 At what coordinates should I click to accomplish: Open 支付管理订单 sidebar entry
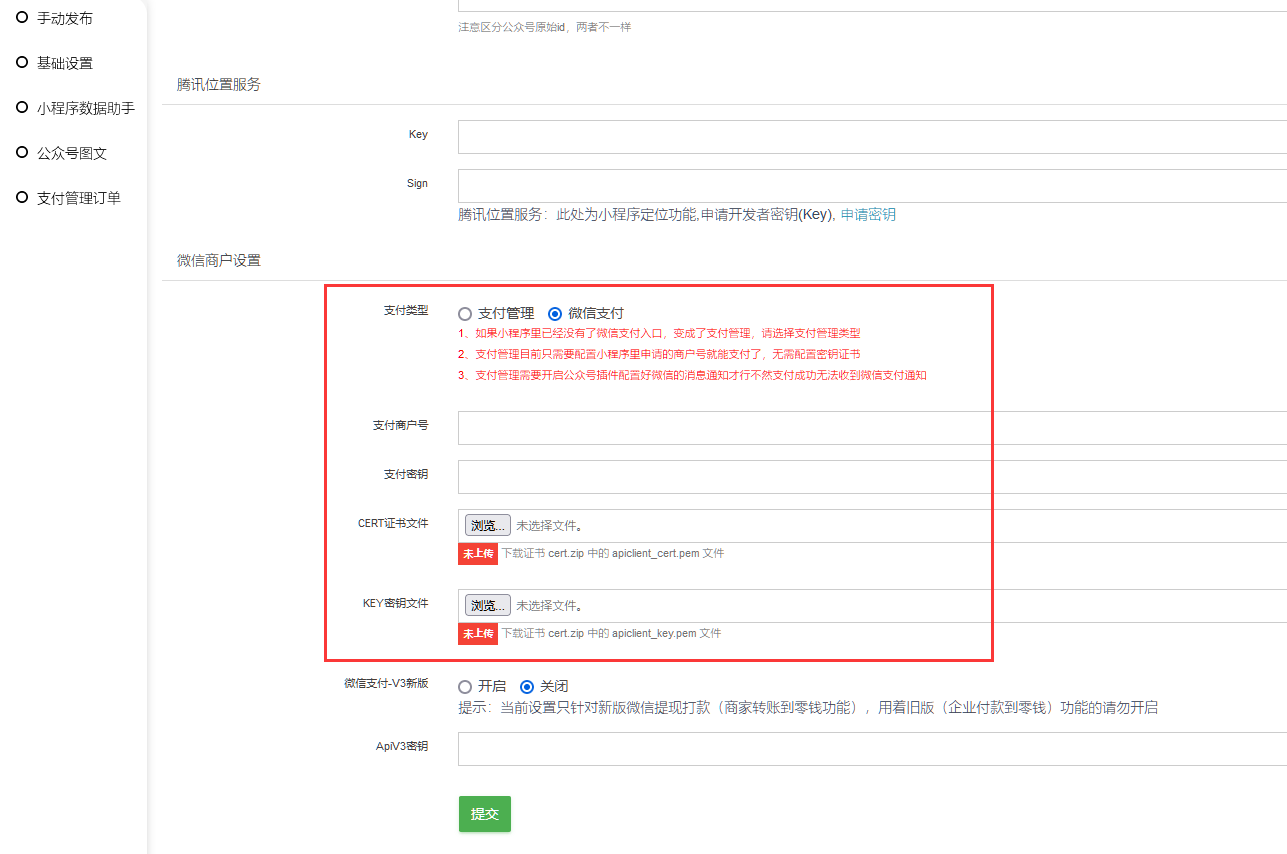(x=78, y=198)
